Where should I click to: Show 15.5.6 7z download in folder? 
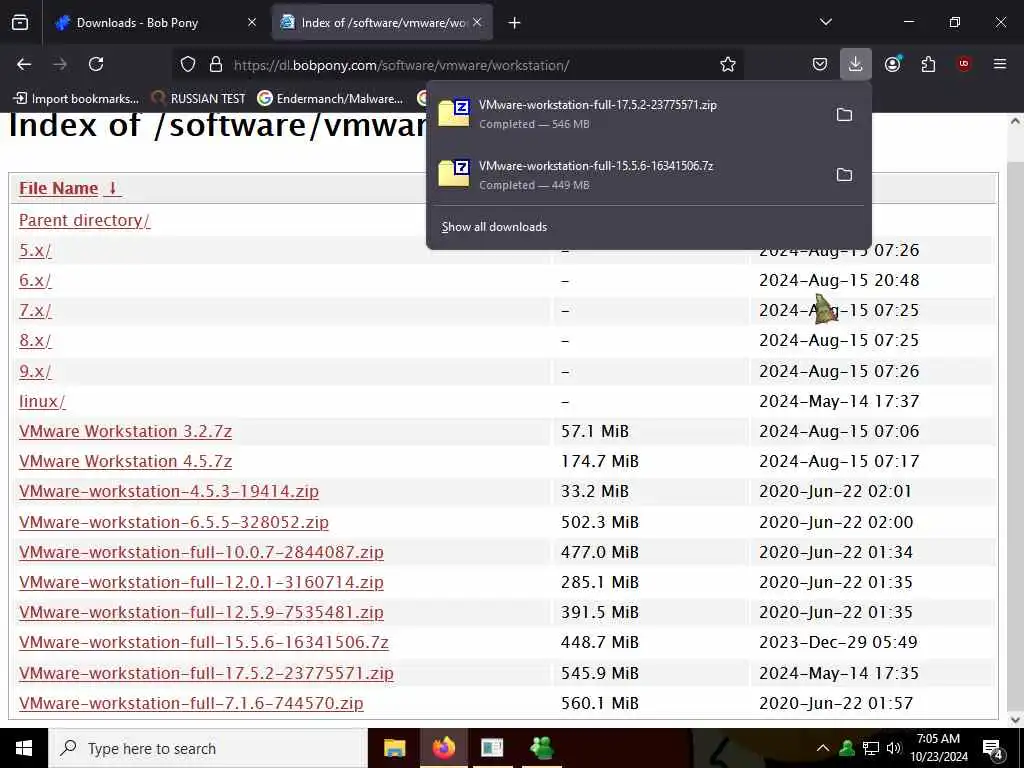(x=844, y=175)
